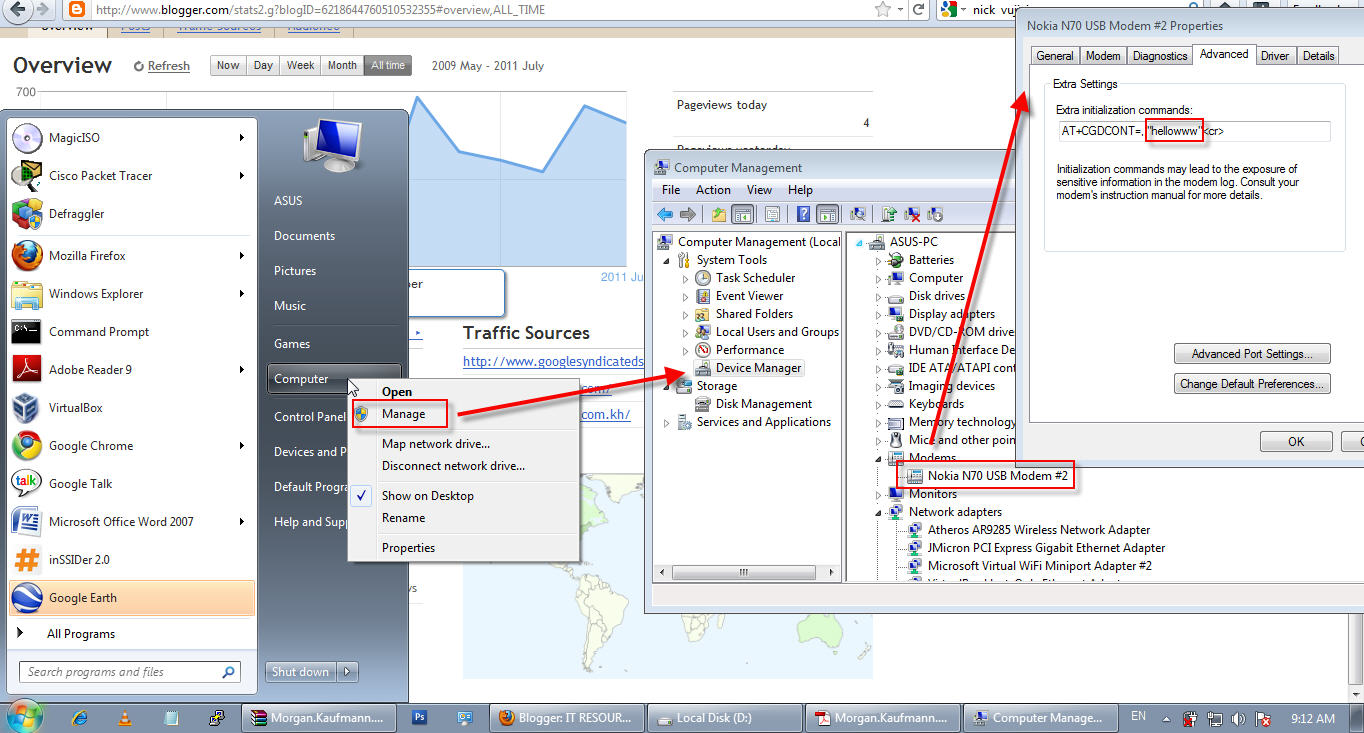Click the browser Back arrow button
The height and width of the screenshot is (733, 1364).
[19, 10]
